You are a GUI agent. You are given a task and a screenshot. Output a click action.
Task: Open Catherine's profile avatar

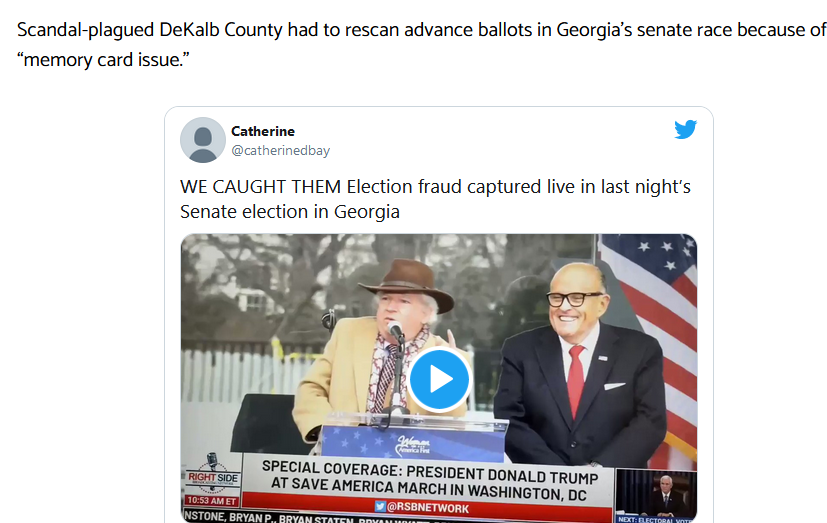click(202, 139)
